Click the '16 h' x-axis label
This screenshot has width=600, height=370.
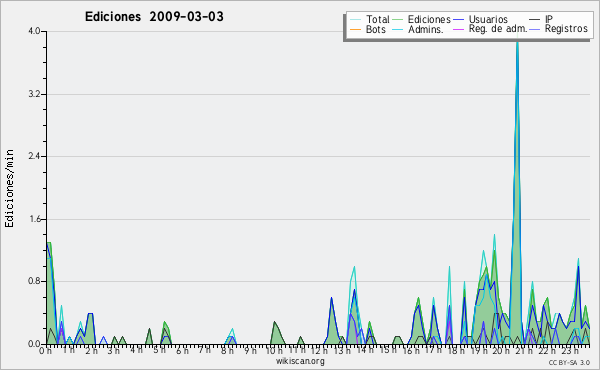point(411,351)
